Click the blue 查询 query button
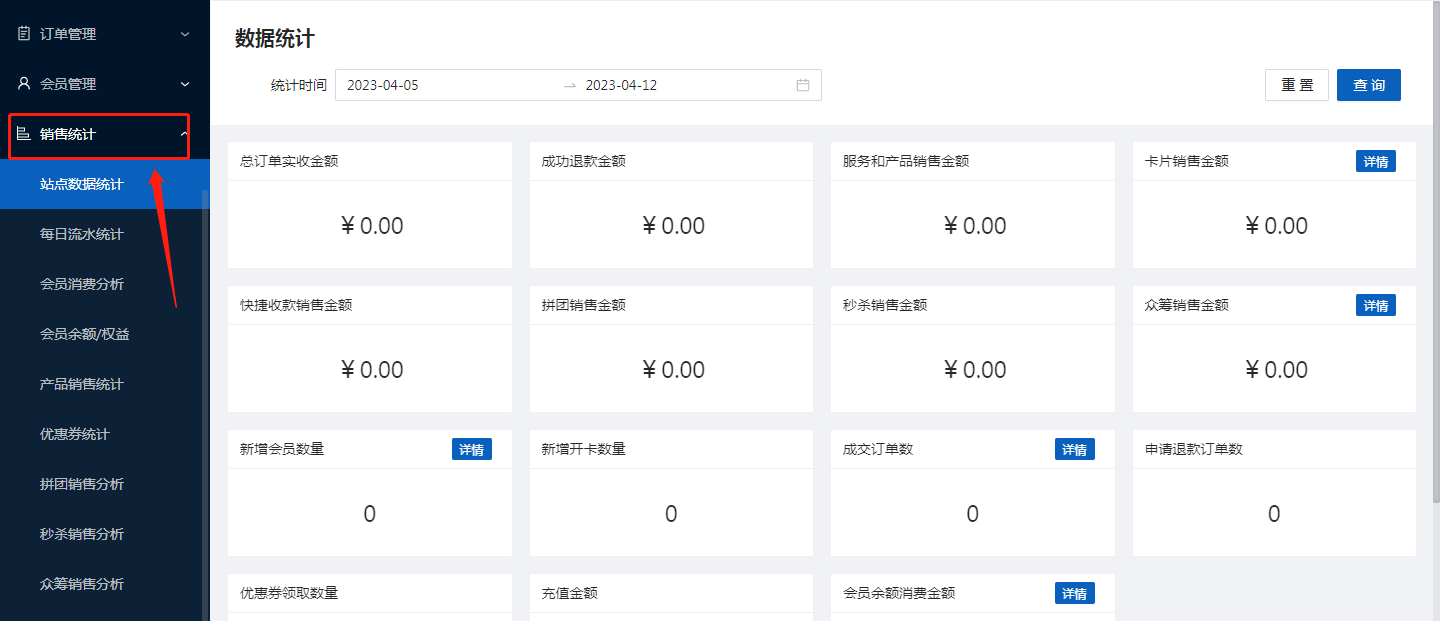 click(1368, 85)
